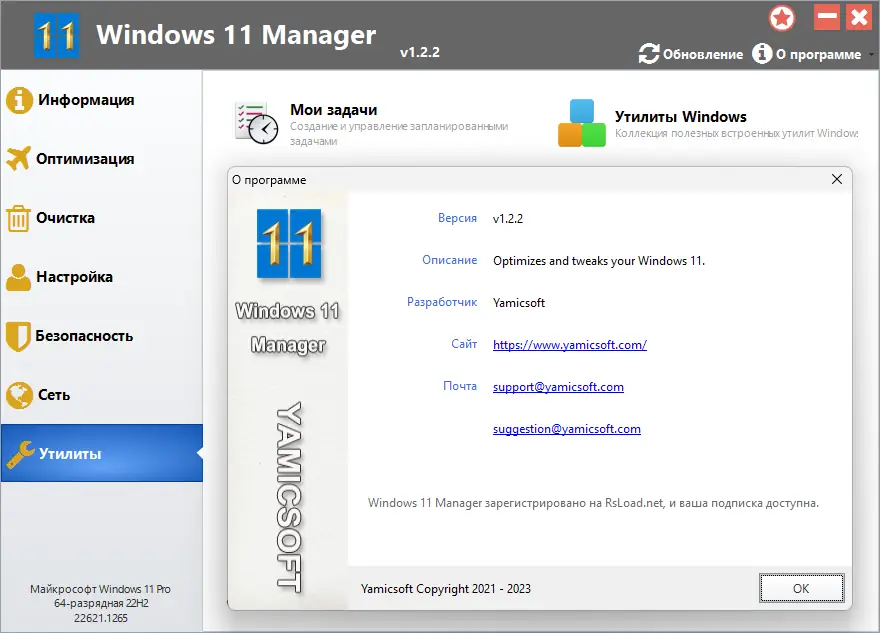The image size is (880, 633).
Task: Close the О программе dialog with X
Action: tap(837, 179)
